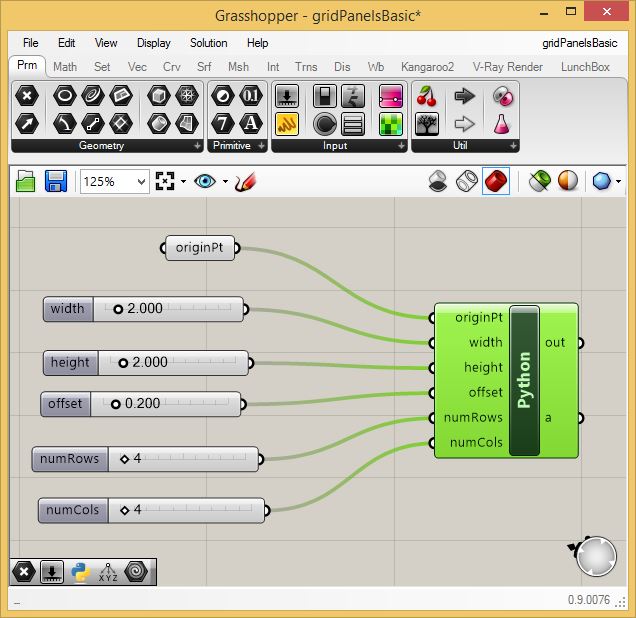The width and height of the screenshot is (636, 618).
Task: Select the pink flask Galapagos icon
Action: coord(502,124)
